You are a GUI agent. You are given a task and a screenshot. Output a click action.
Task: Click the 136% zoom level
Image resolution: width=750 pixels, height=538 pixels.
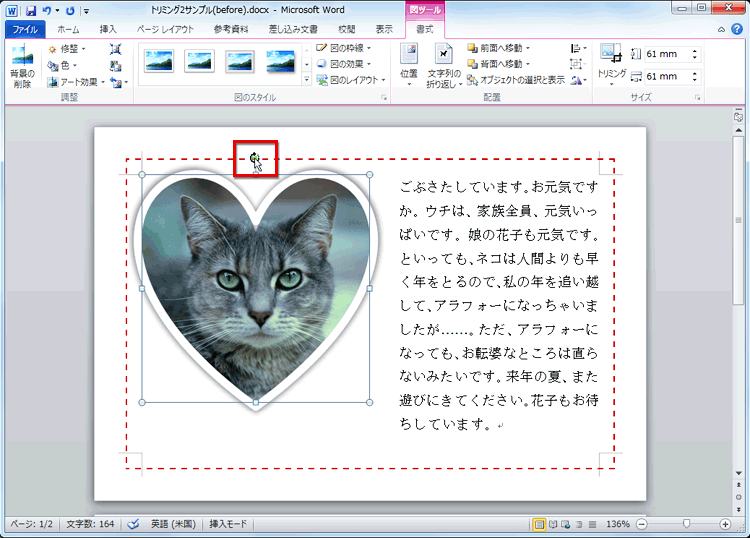pos(618,524)
